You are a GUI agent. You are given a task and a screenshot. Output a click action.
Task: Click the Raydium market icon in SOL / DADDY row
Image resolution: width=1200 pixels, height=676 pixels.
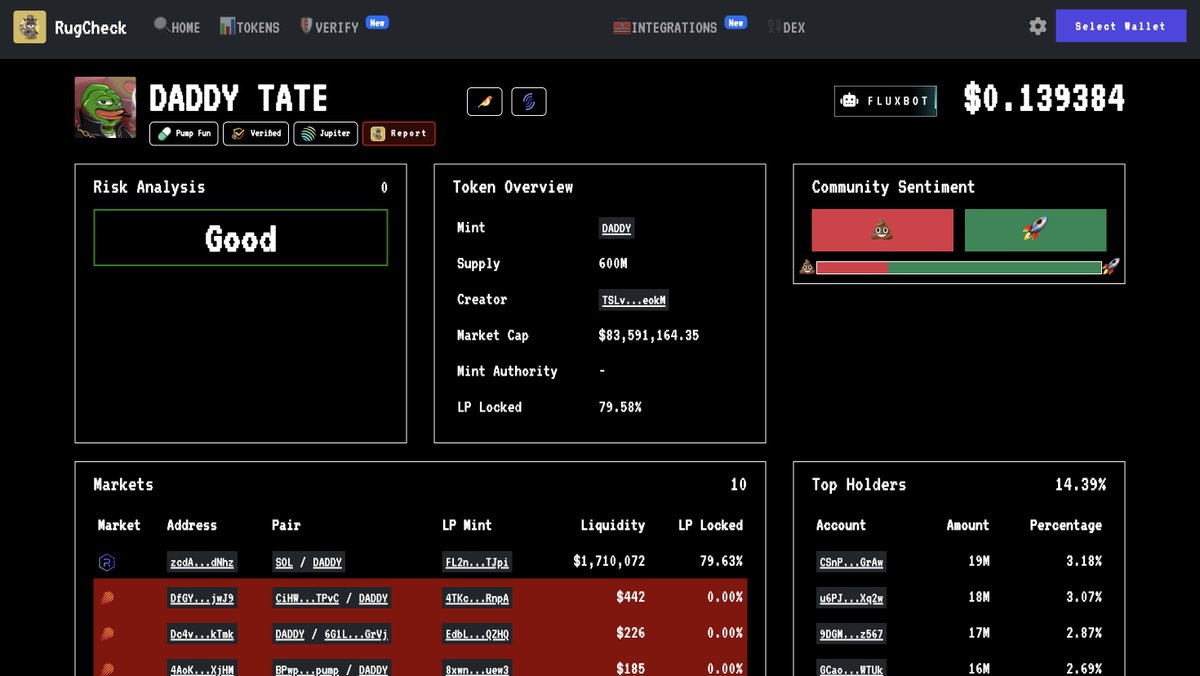click(106, 562)
